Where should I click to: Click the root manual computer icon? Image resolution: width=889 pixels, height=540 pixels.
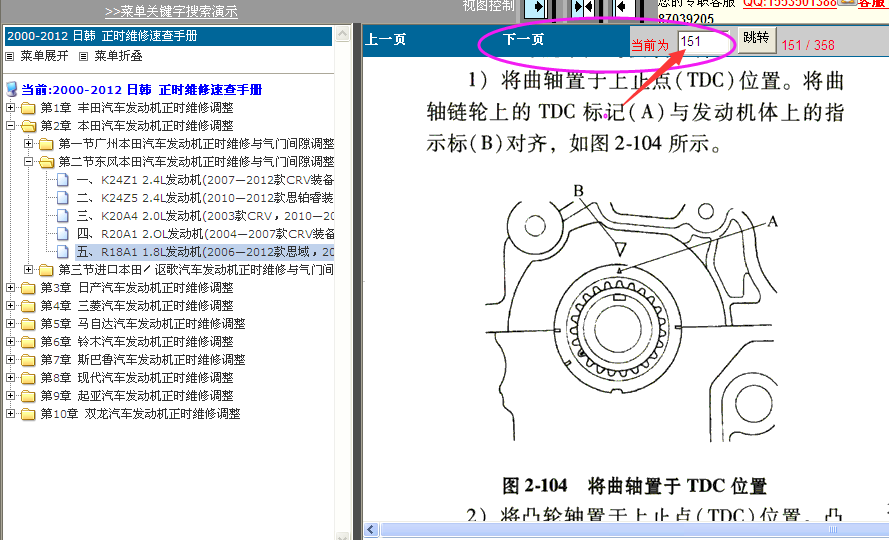click(x=11, y=89)
